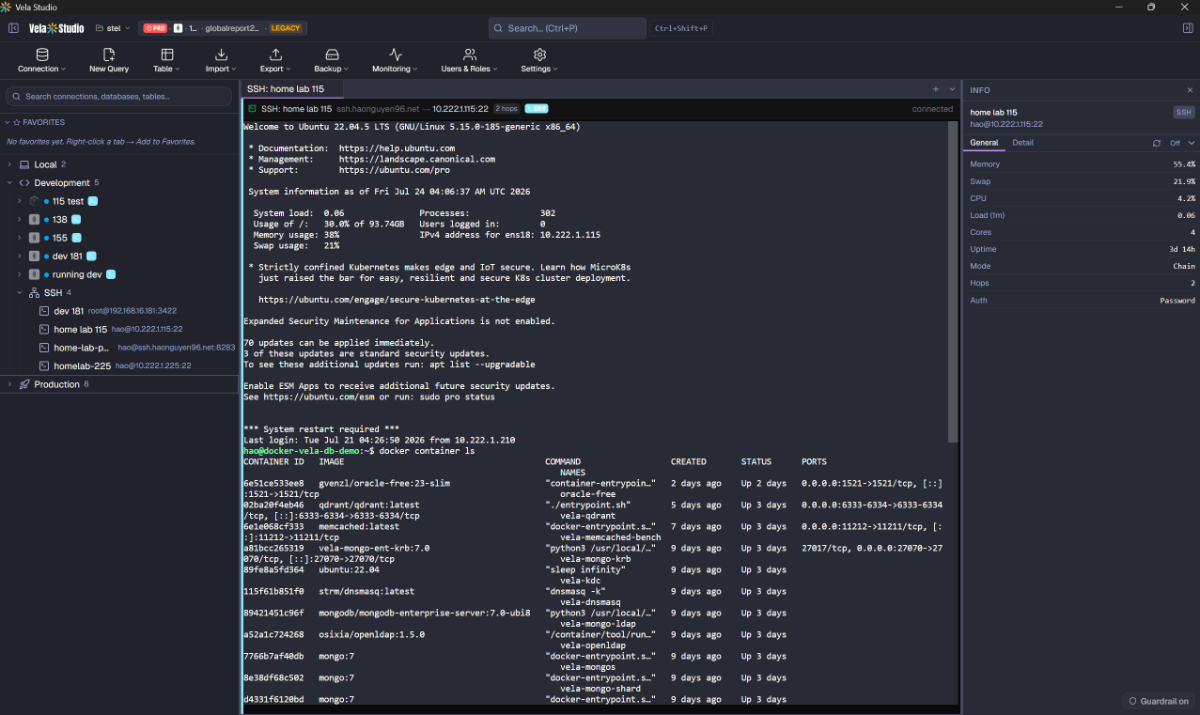Expand the '115 test' connection node
This screenshot has width=1200, height=715.
19,201
